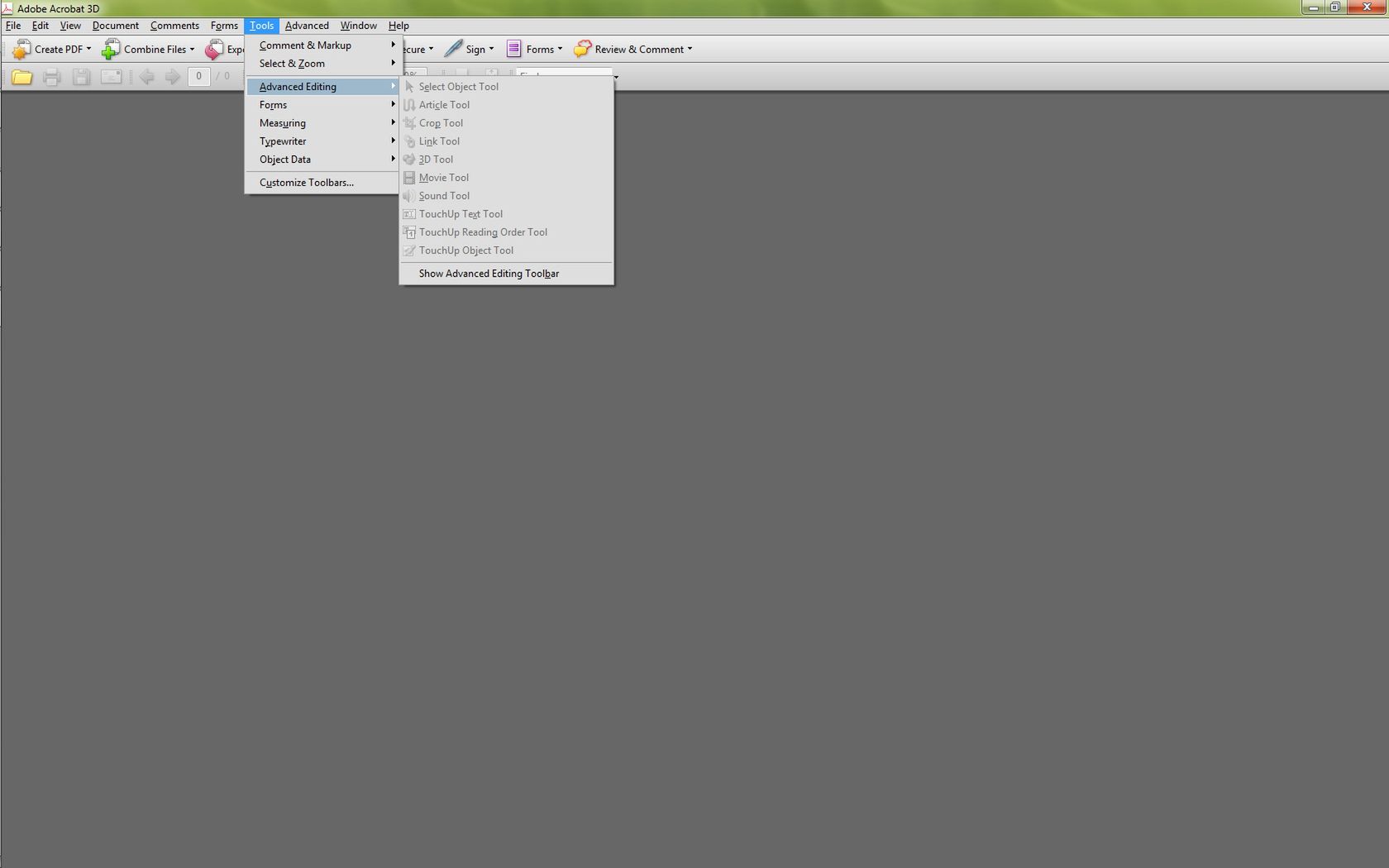Click the Select Object Tool arrow icon
Screen dimensions: 1389x868
click(x=409, y=87)
